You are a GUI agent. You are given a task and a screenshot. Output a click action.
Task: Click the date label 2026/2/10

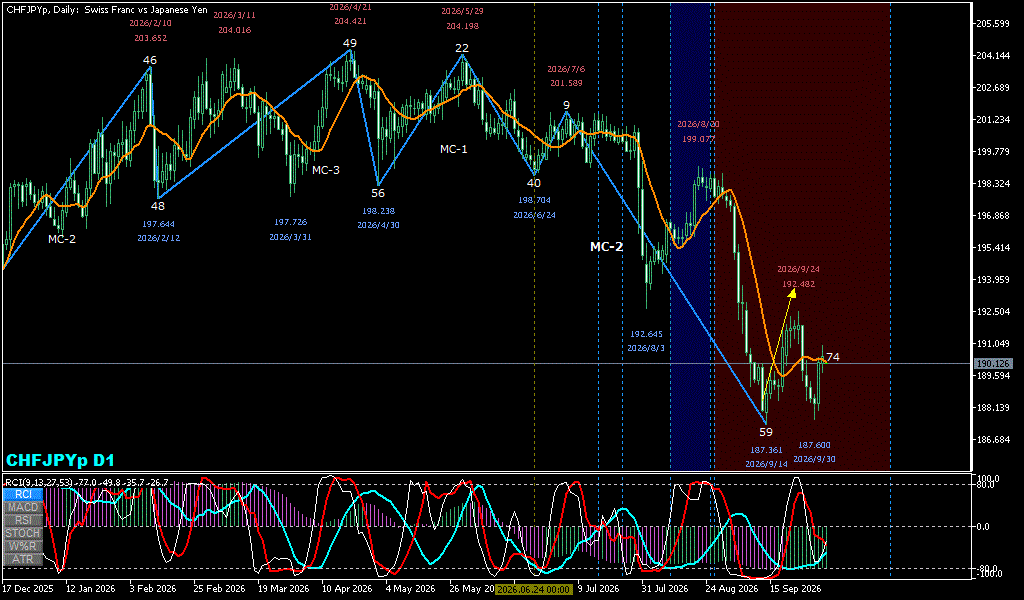coord(151,23)
